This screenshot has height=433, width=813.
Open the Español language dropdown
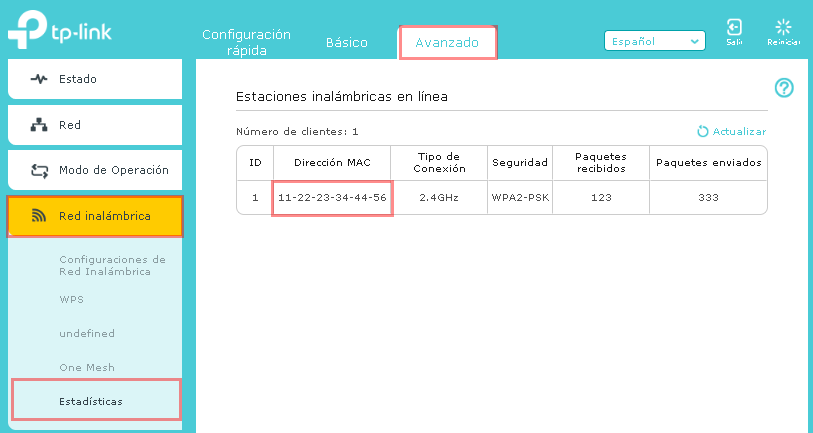click(x=655, y=41)
